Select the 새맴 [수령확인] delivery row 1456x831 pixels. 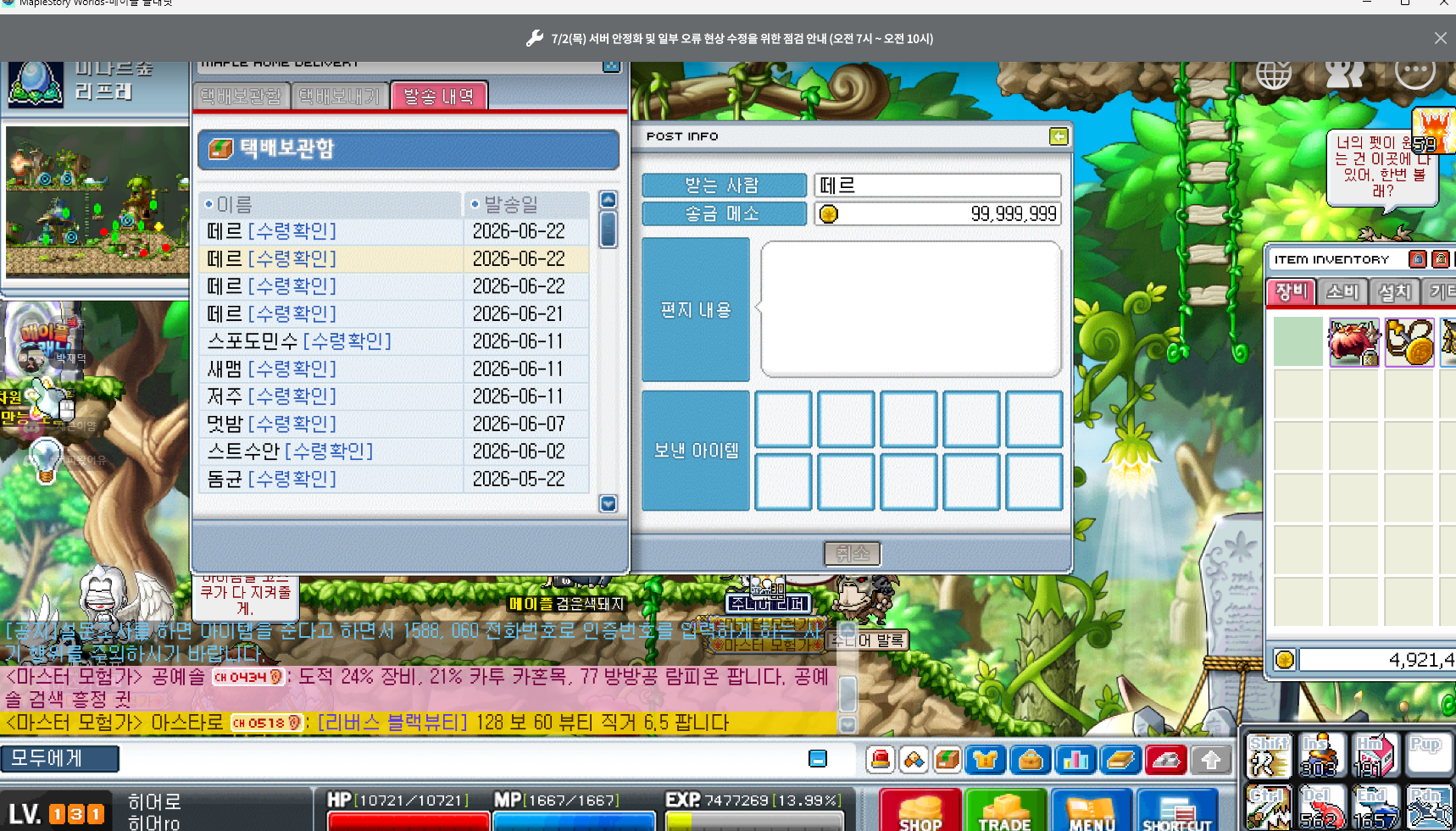coord(394,368)
